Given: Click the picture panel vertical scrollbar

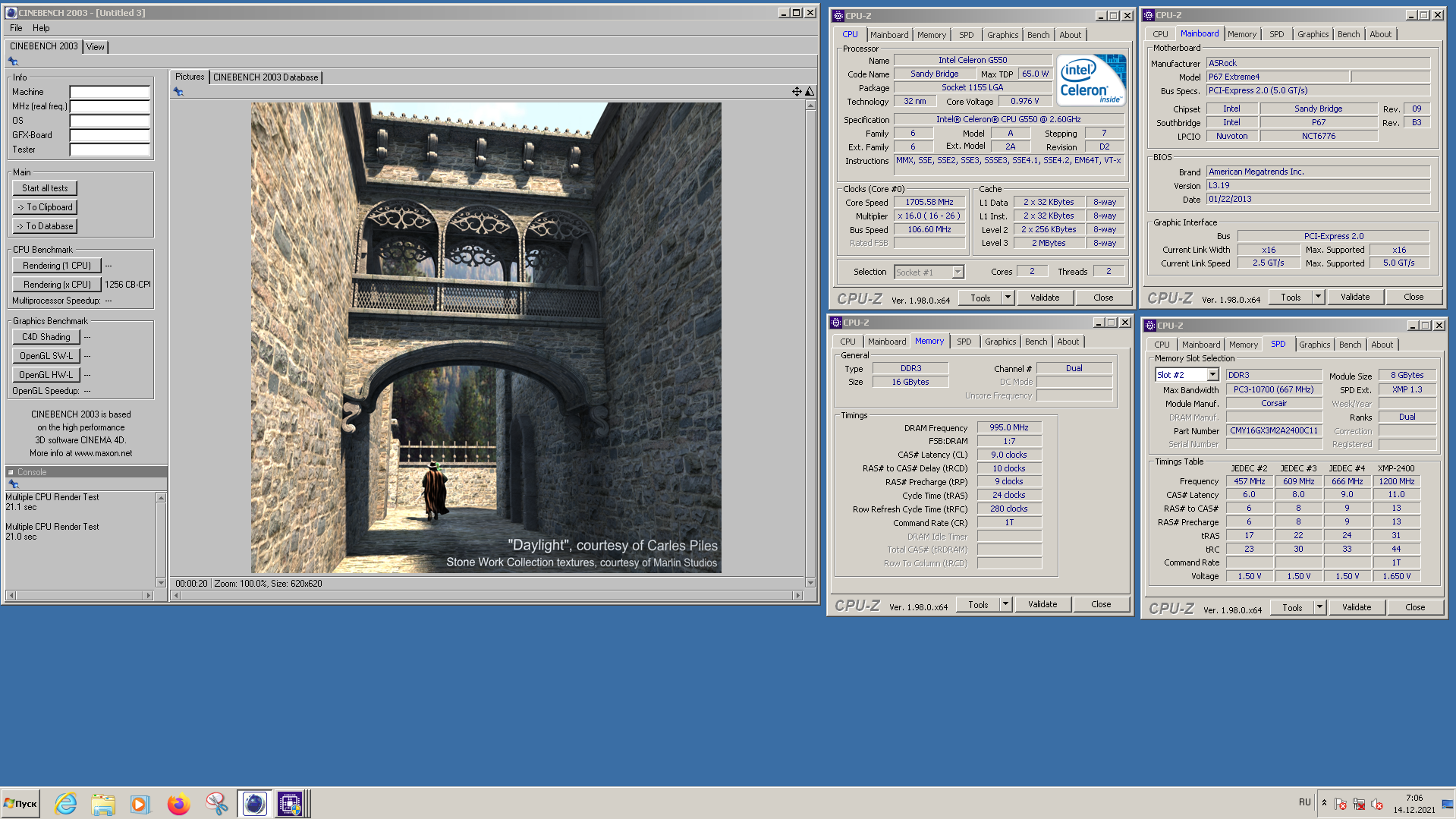Looking at the screenshot, I should (810, 344).
